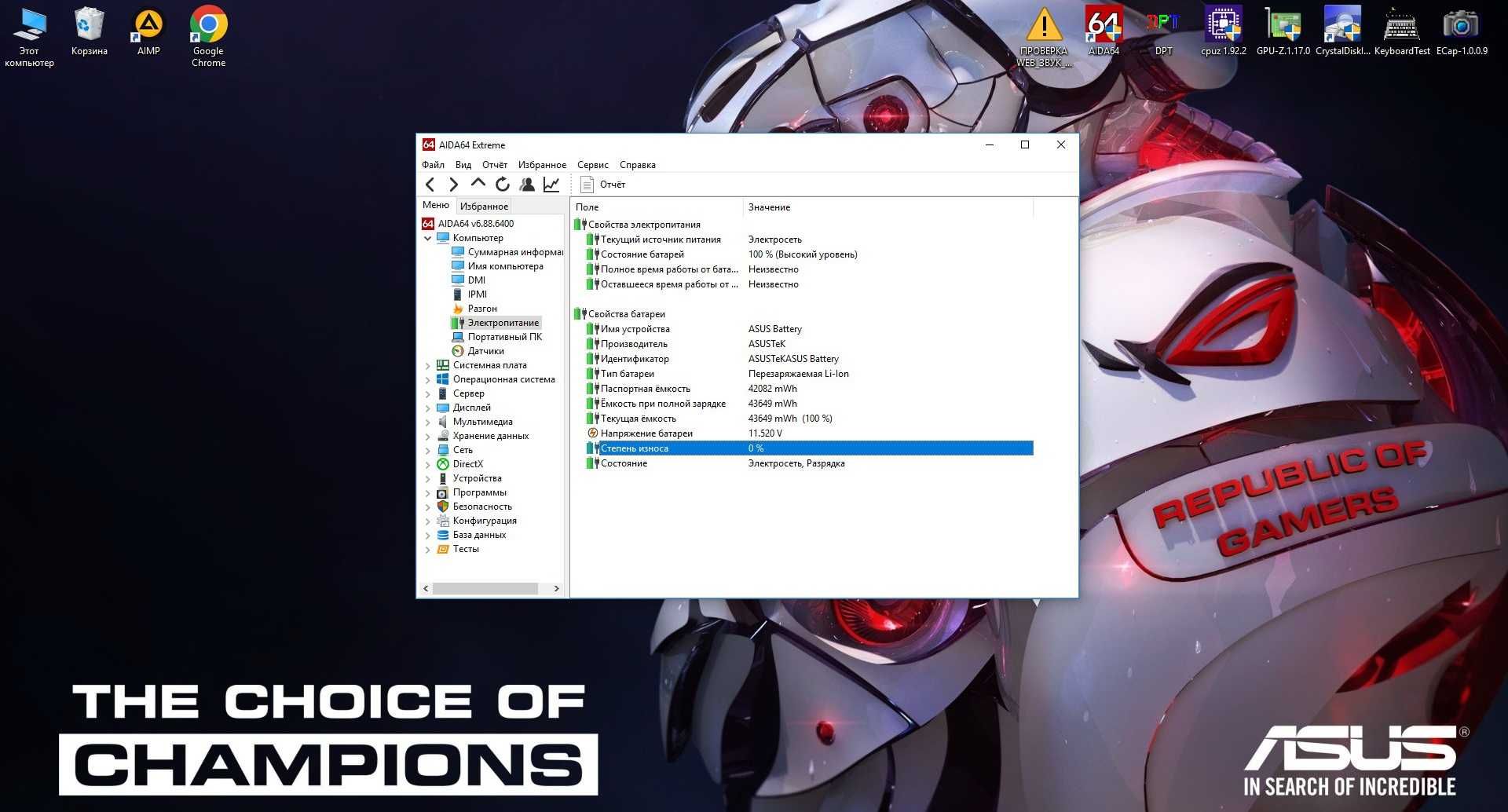1508x812 pixels.
Task: Click the Устройства tree icon
Action: (443, 478)
